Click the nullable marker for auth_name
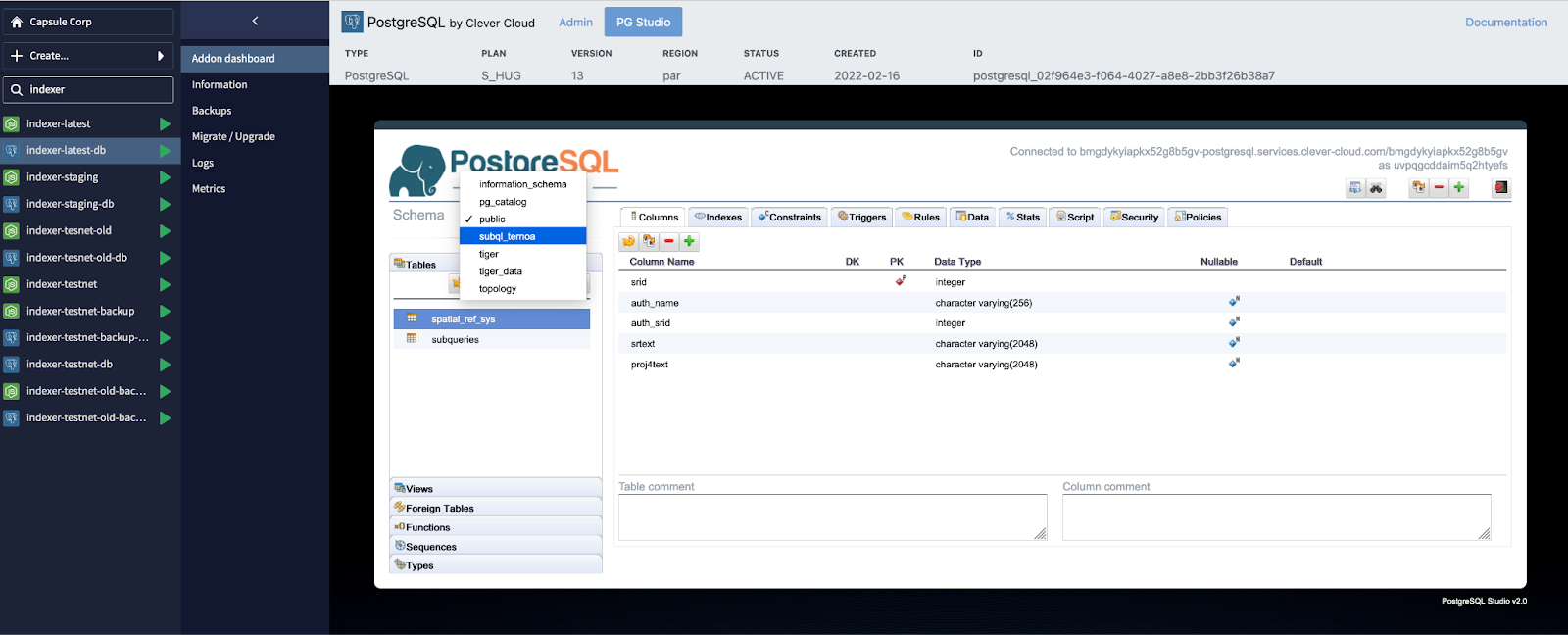The image size is (1568, 635). (x=1234, y=302)
